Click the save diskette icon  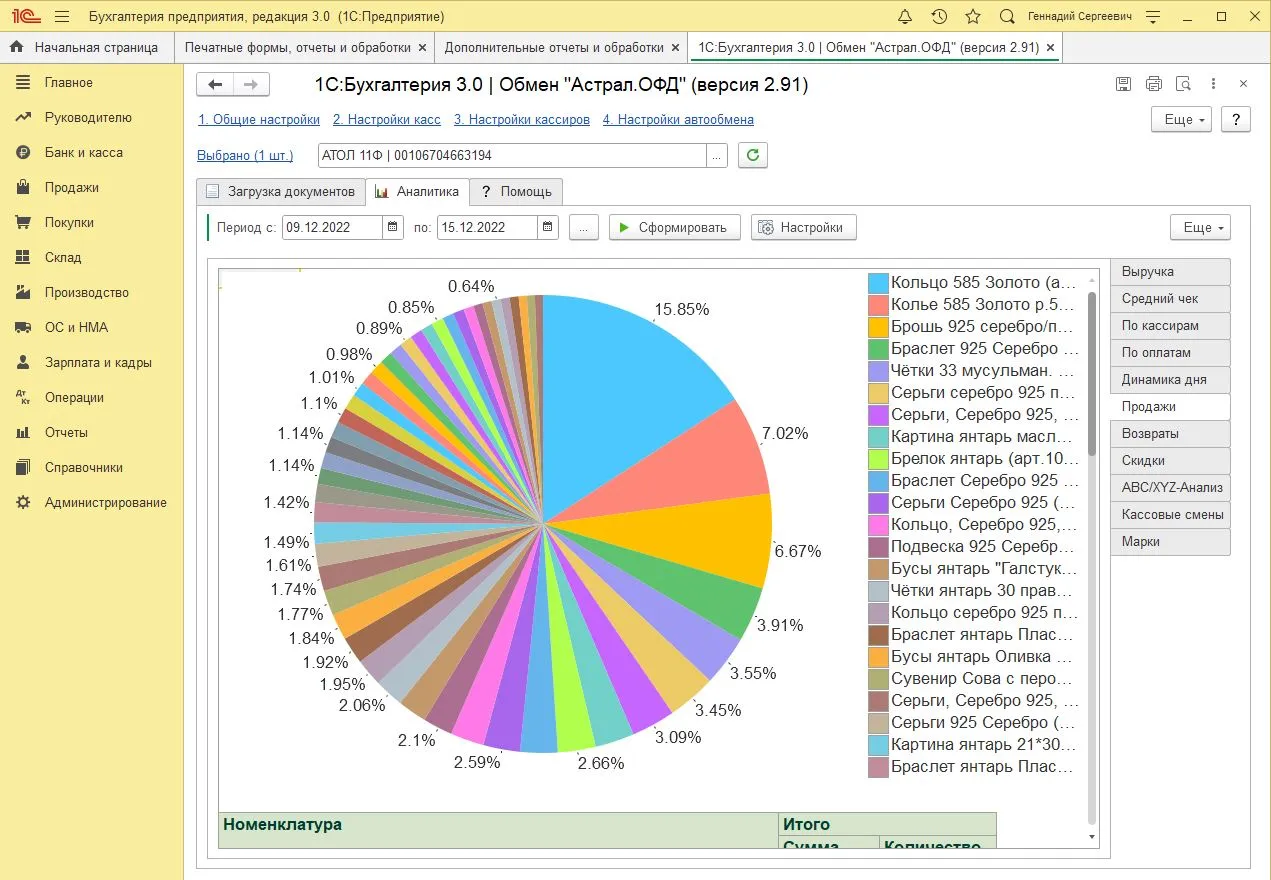(x=1123, y=84)
